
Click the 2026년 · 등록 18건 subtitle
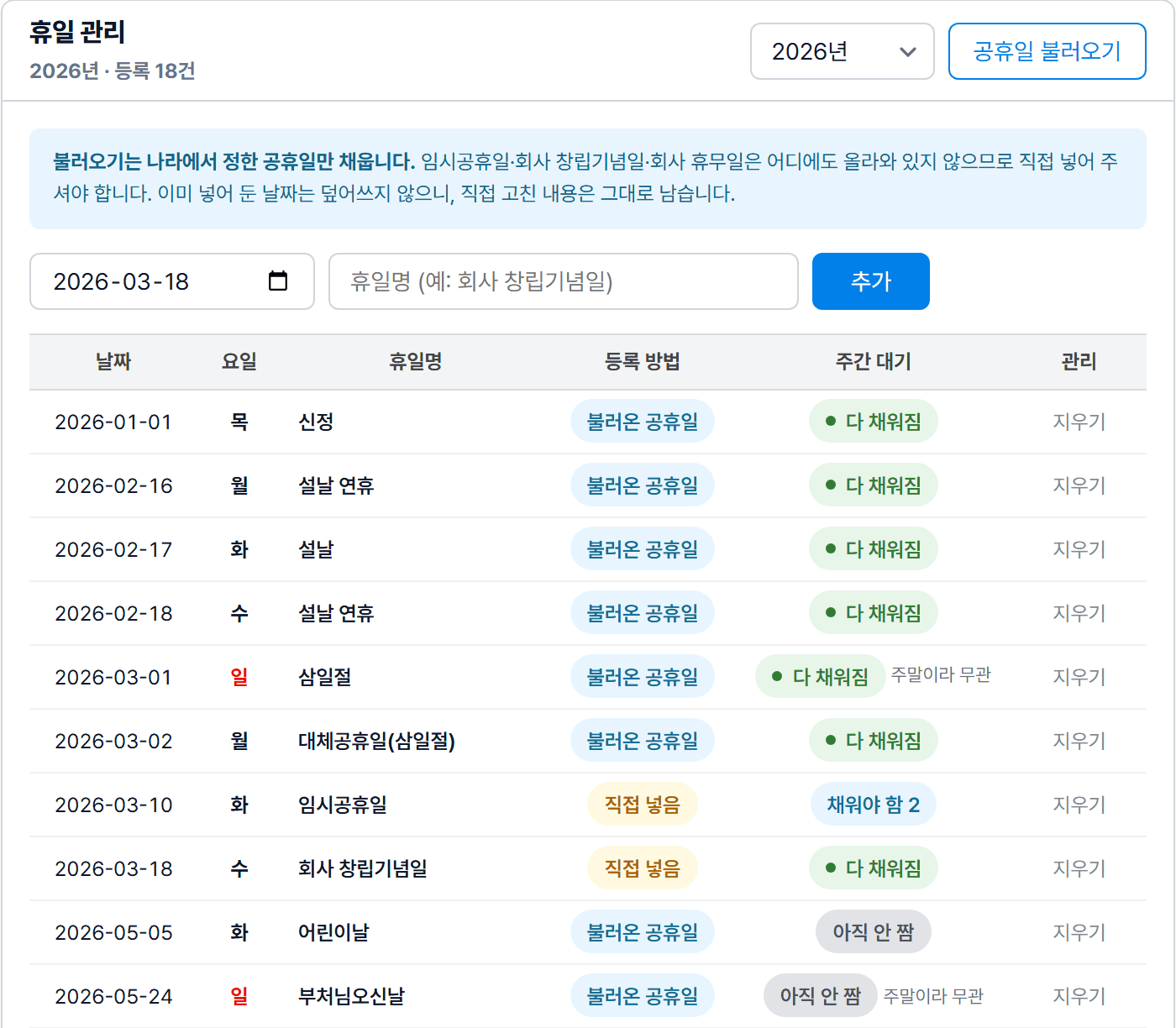coord(113,71)
